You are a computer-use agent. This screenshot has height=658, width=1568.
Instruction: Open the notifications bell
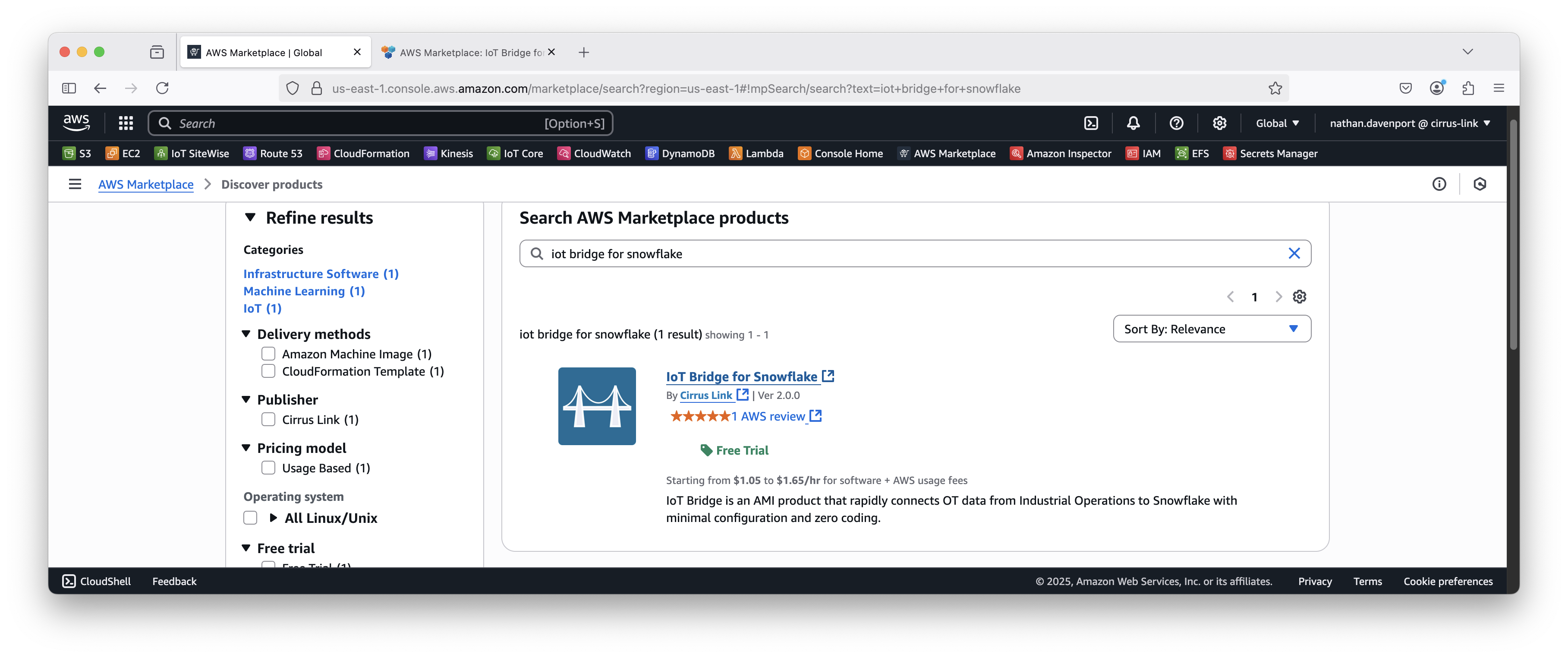[x=1133, y=123]
